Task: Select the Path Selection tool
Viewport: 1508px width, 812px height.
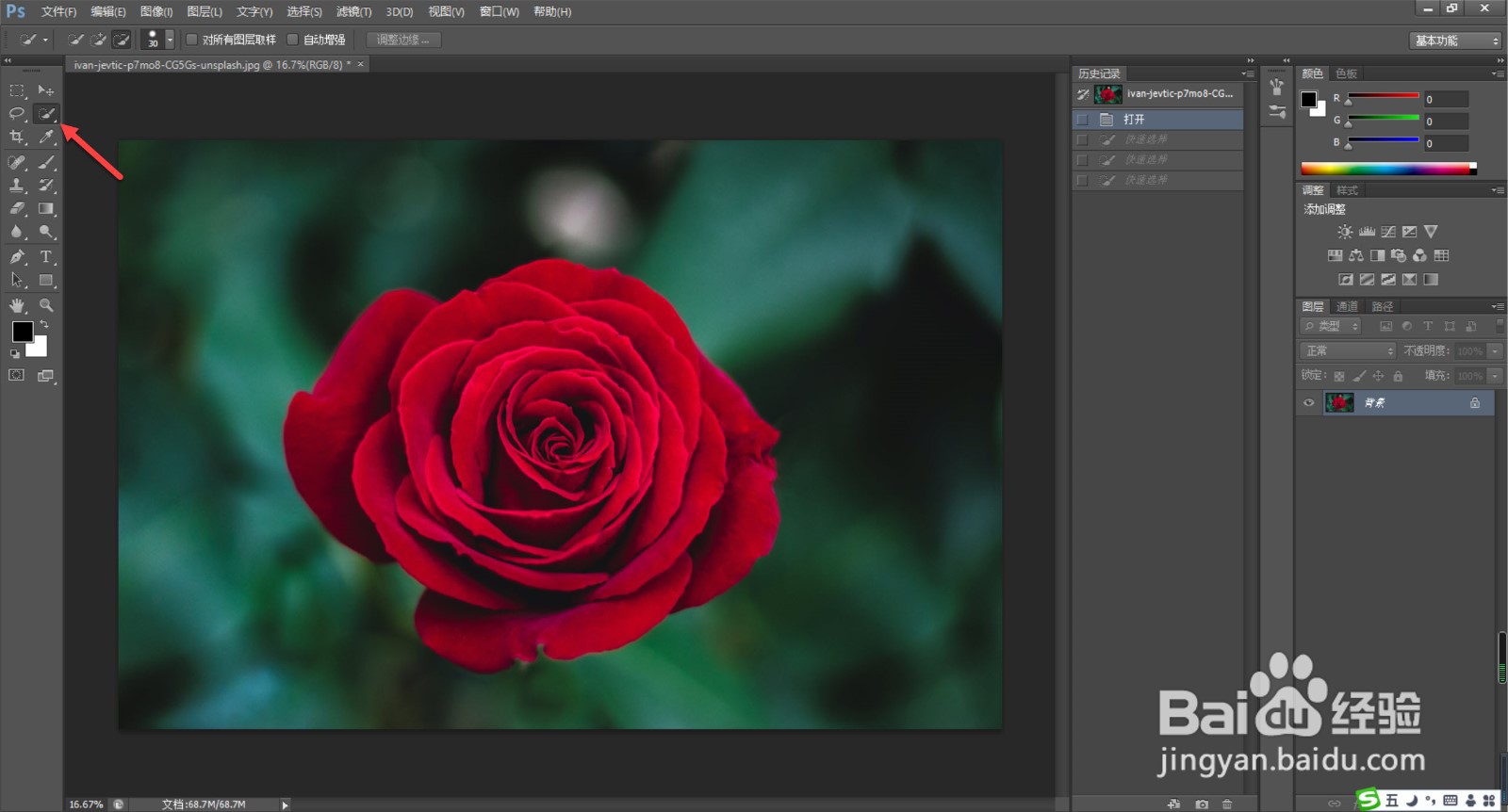Action: (x=17, y=280)
